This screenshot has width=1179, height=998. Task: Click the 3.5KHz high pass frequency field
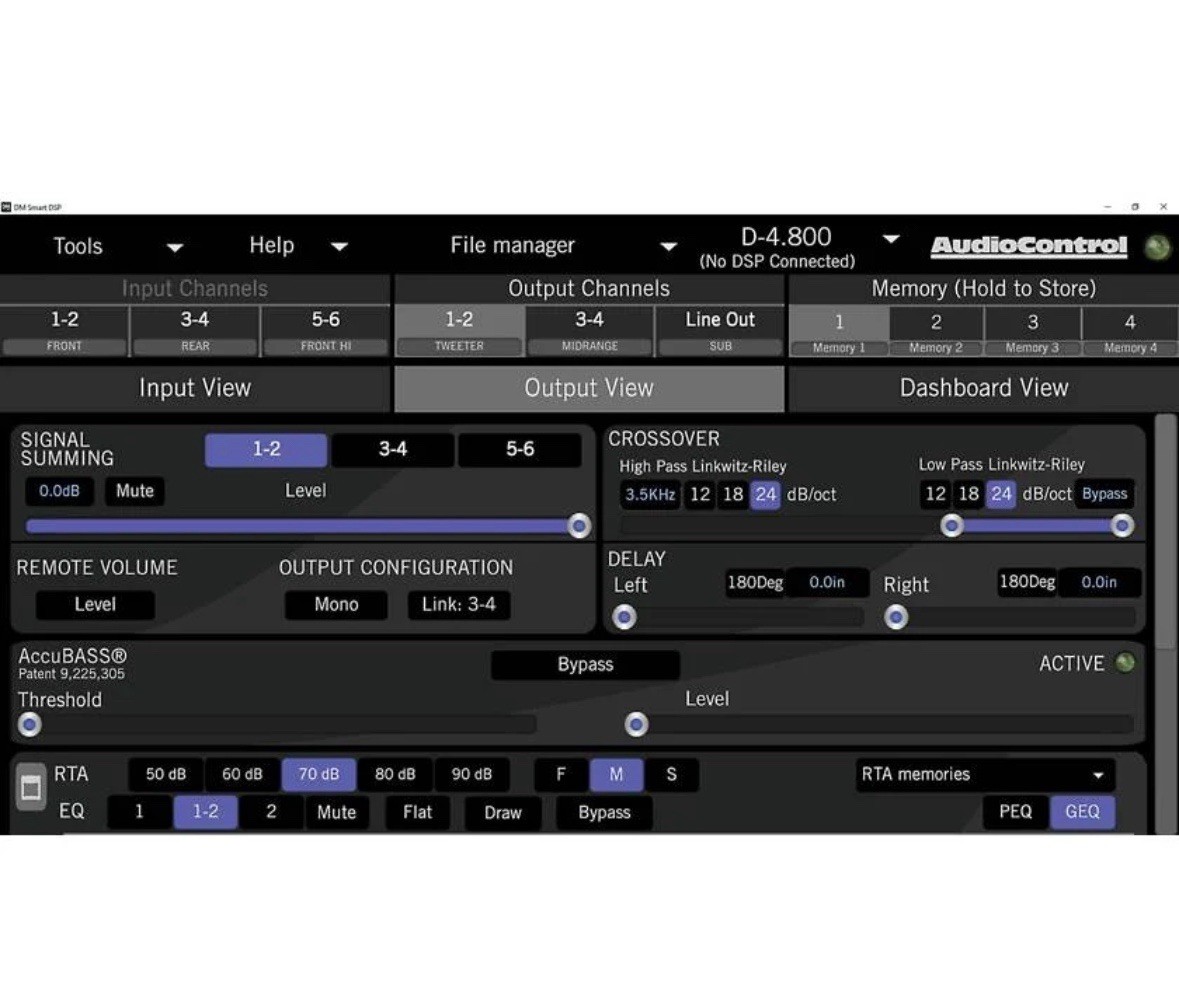[x=650, y=495]
